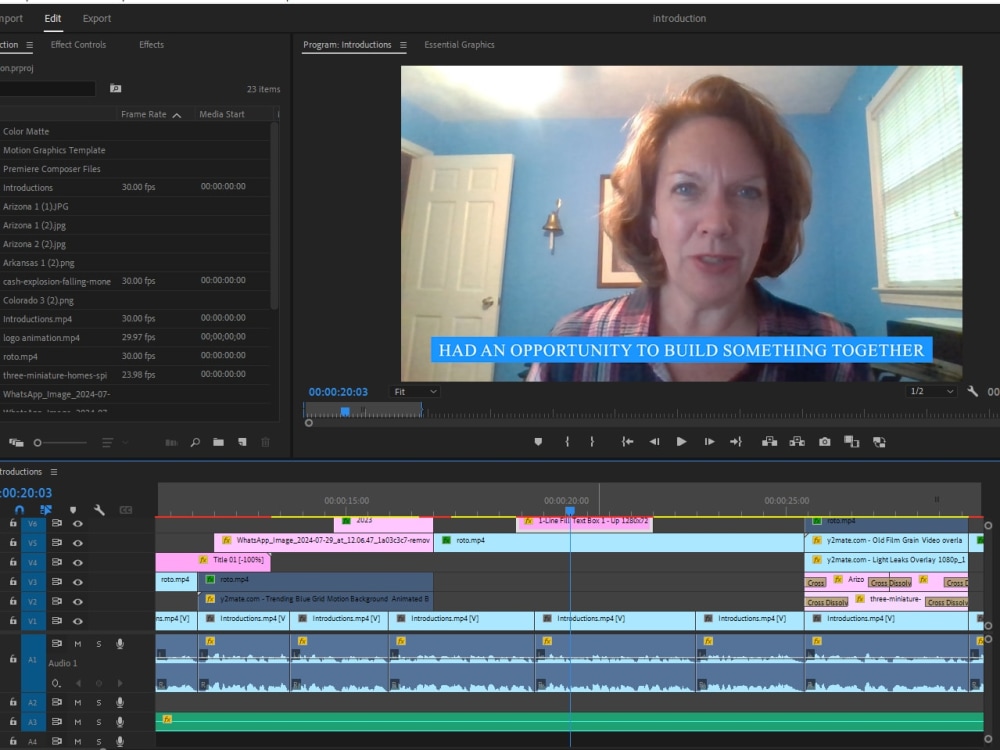
Task: Toggle sync lock on track V2
Action: pyautogui.click(x=57, y=601)
